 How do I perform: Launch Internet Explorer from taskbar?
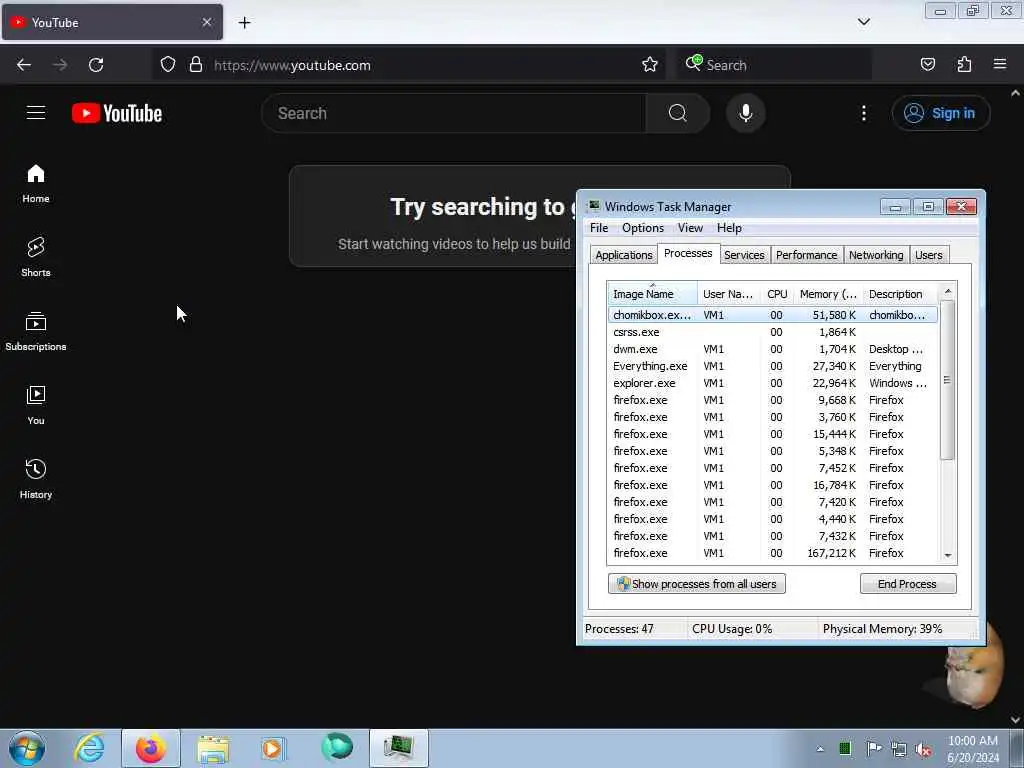(x=89, y=748)
